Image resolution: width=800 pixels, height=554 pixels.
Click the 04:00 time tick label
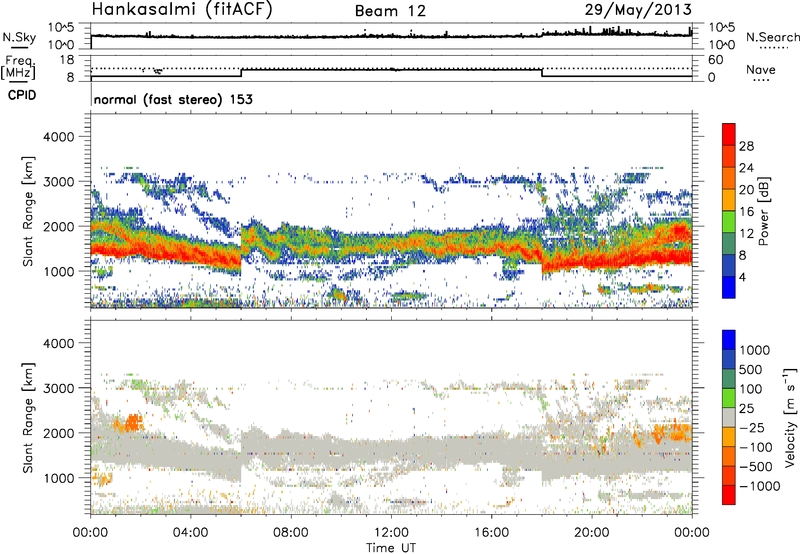[190, 533]
